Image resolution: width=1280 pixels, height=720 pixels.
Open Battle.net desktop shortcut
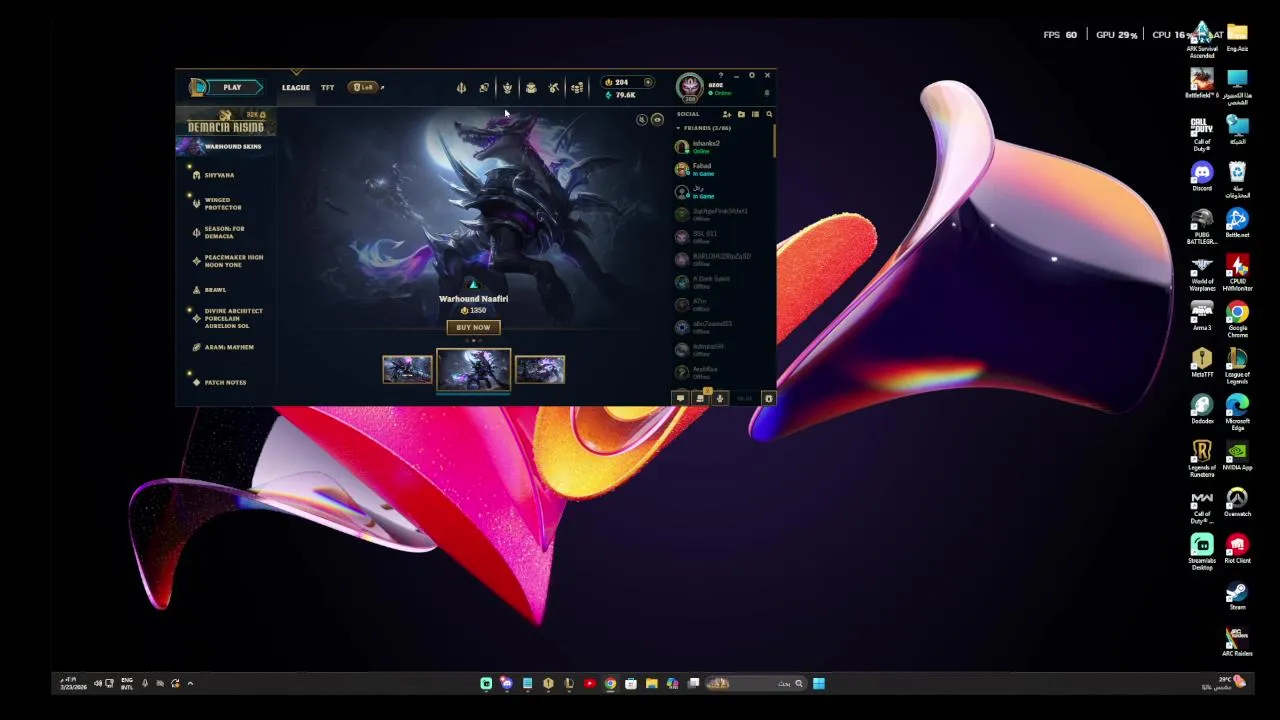click(x=1237, y=223)
